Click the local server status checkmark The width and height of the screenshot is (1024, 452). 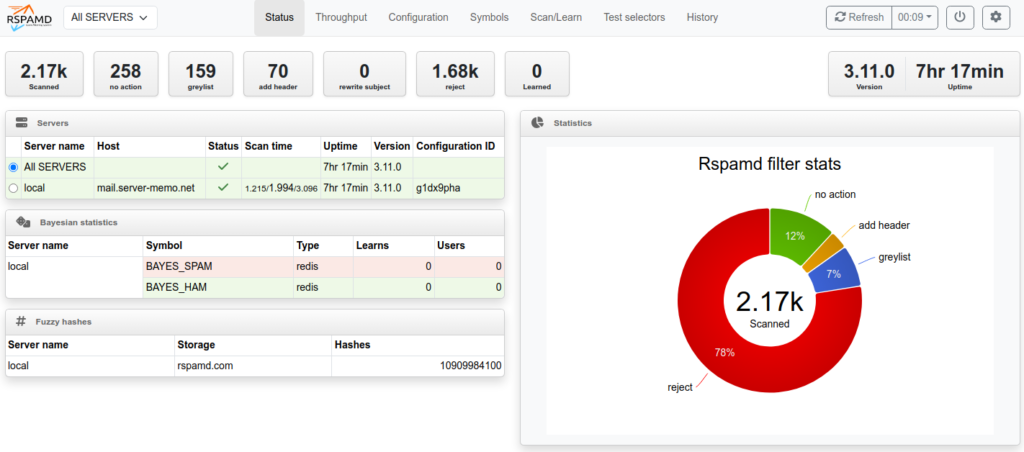pyautogui.click(x=222, y=187)
